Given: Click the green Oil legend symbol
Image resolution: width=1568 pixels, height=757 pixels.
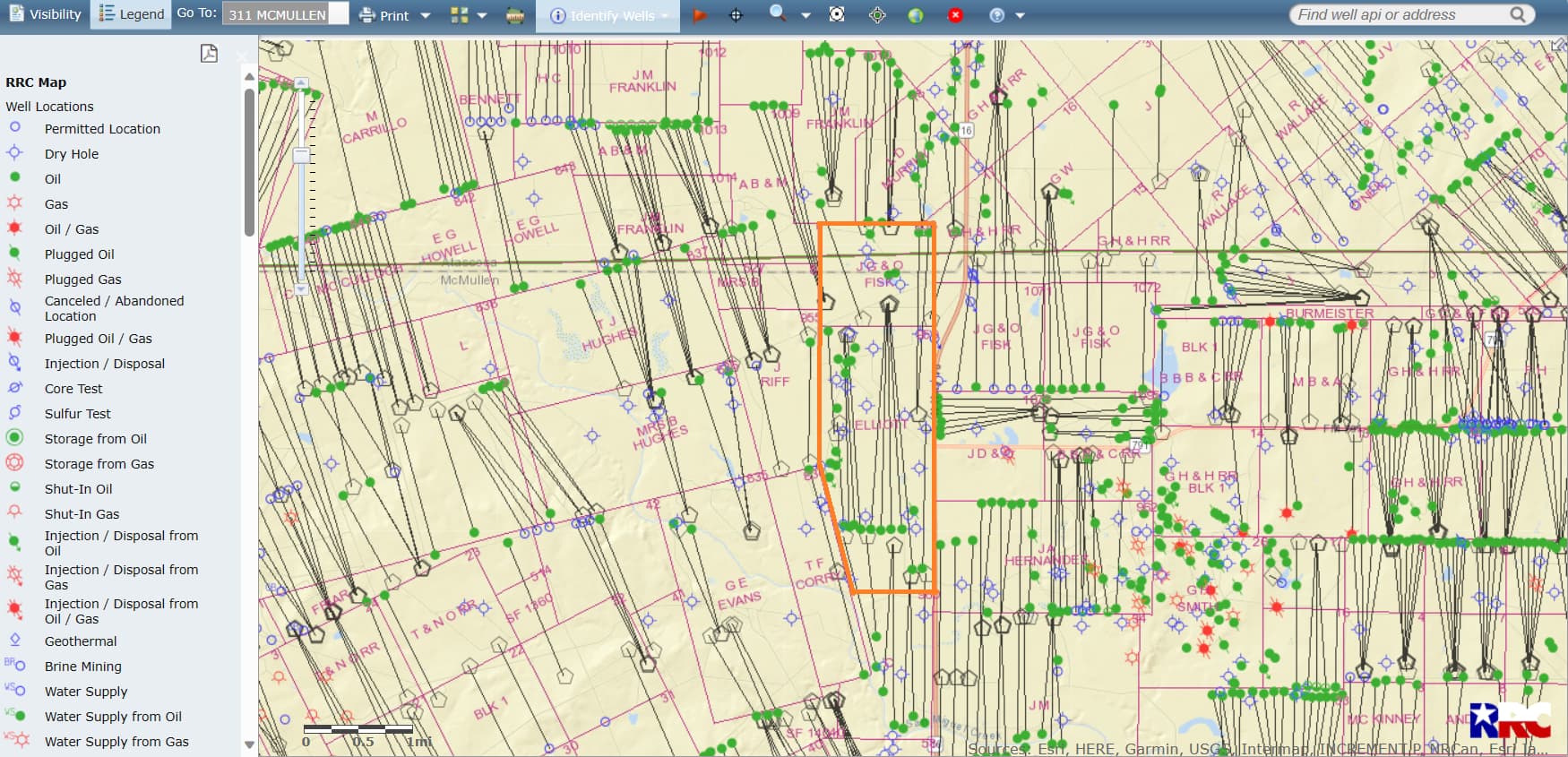Looking at the screenshot, I should [14, 177].
